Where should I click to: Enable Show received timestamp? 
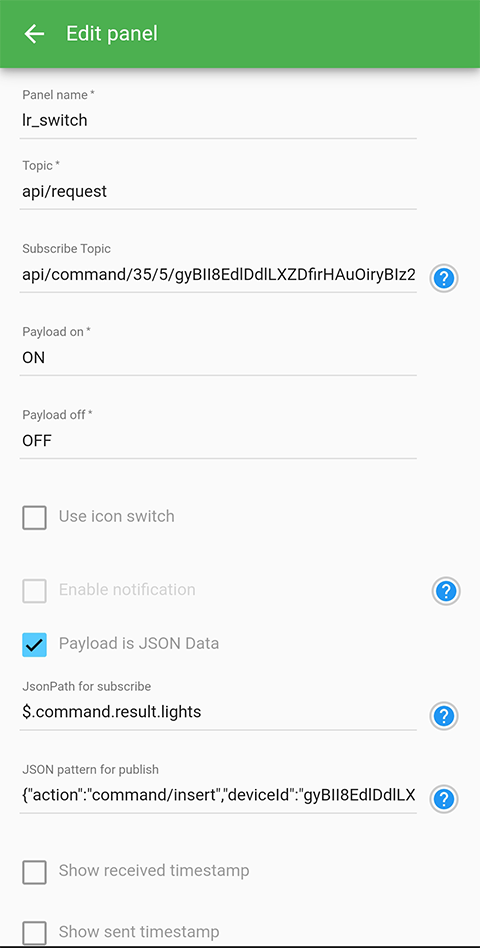point(34,872)
